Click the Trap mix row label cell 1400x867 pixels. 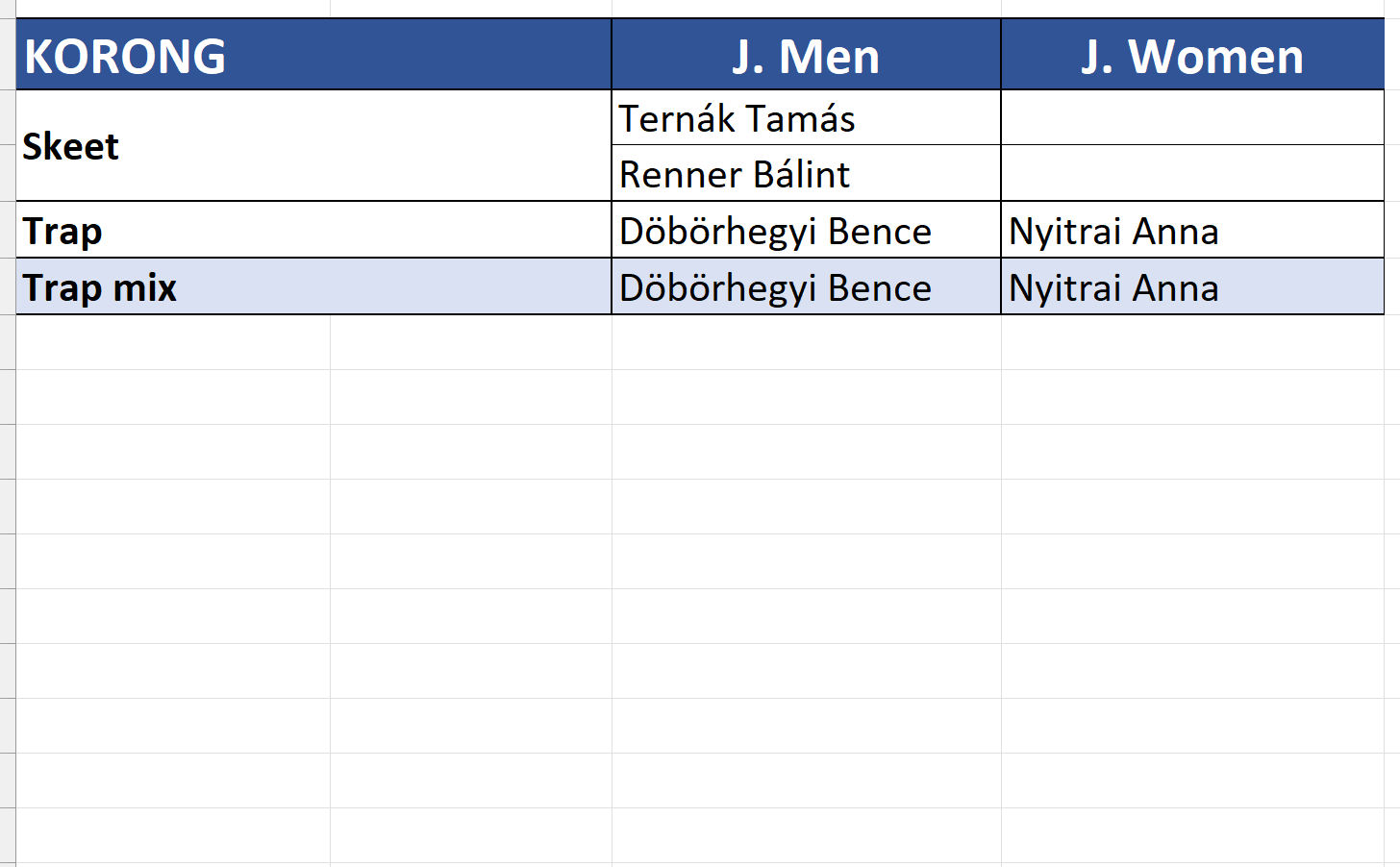313,287
